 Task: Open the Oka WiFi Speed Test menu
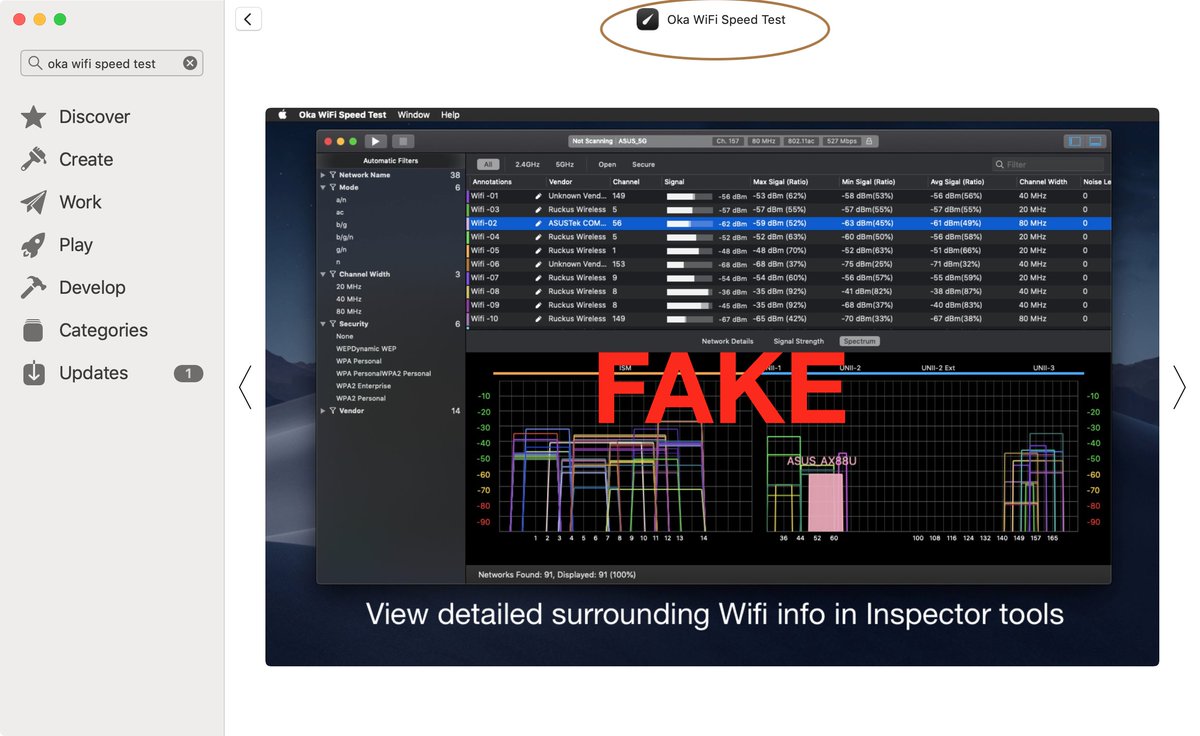pyautogui.click(x=343, y=115)
